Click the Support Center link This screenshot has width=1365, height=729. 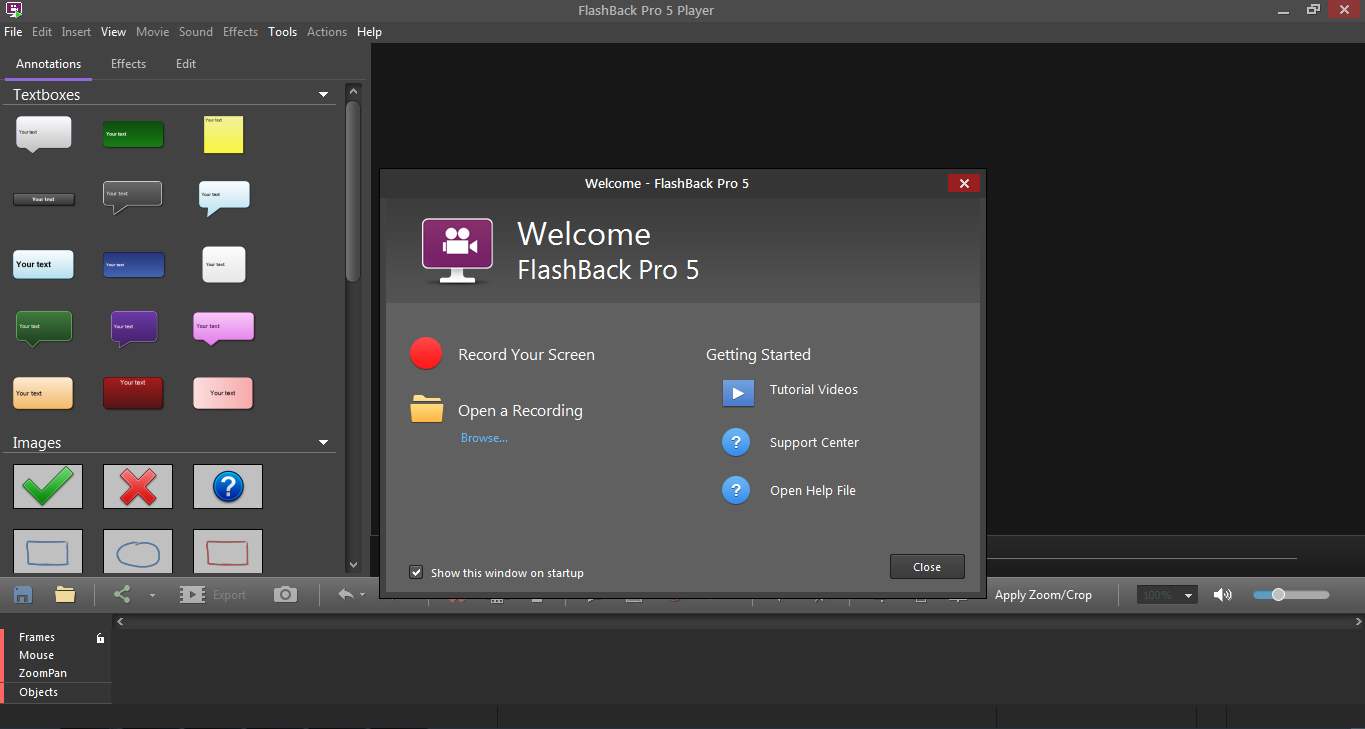click(814, 443)
